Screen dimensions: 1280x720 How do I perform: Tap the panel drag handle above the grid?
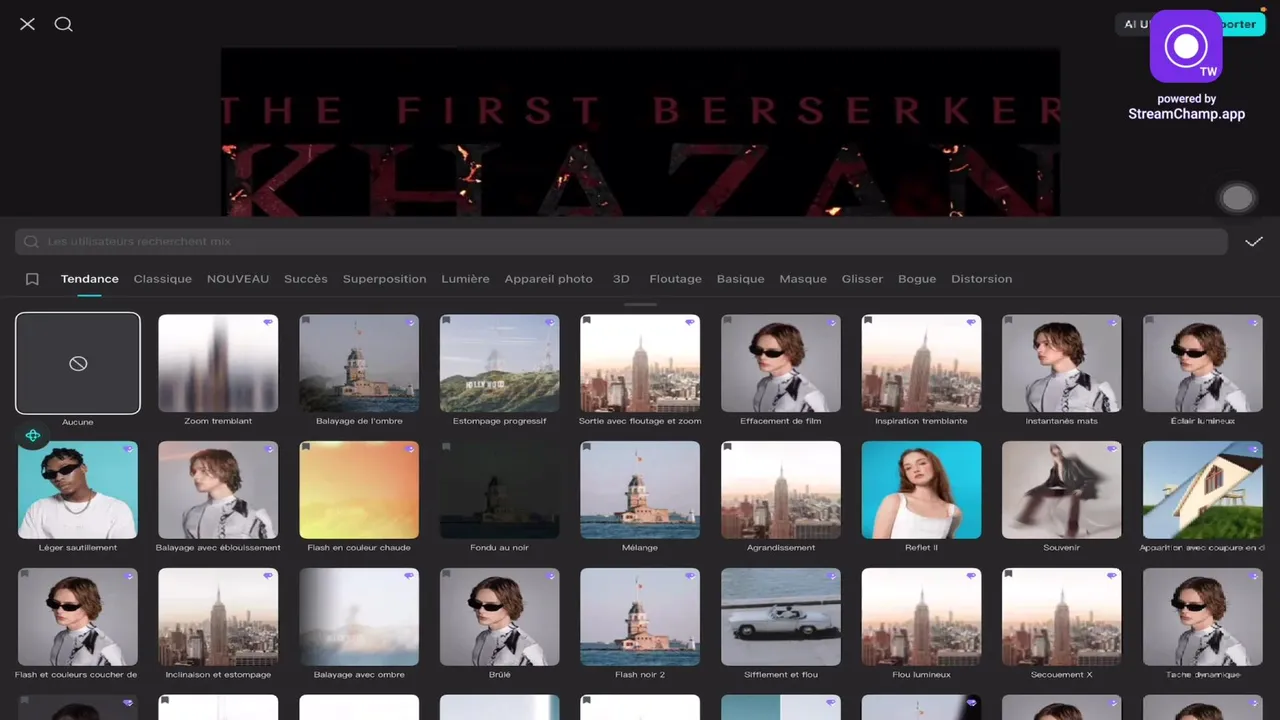tap(640, 304)
